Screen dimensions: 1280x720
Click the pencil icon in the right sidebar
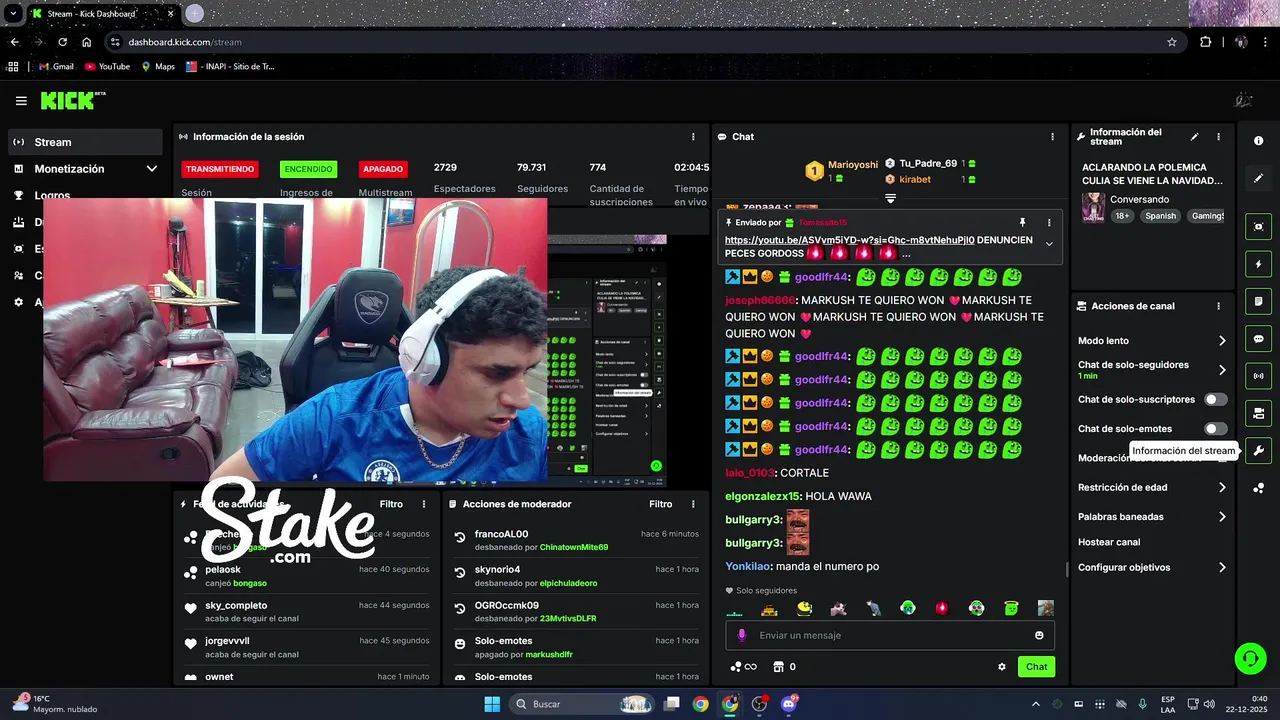pyautogui.click(x=1258, y=178)
